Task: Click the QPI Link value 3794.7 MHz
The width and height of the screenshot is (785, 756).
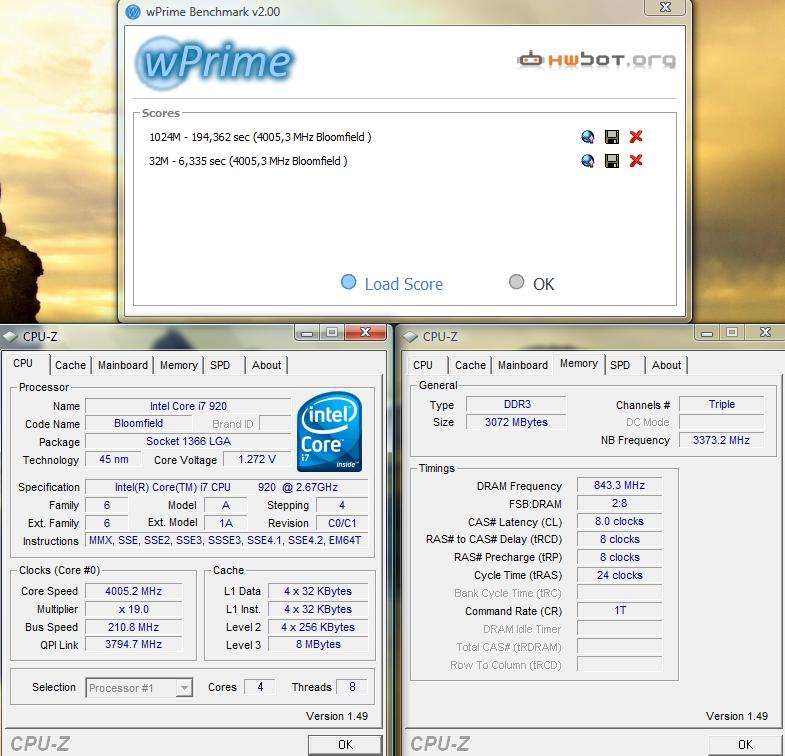Action: coord(134,644)
